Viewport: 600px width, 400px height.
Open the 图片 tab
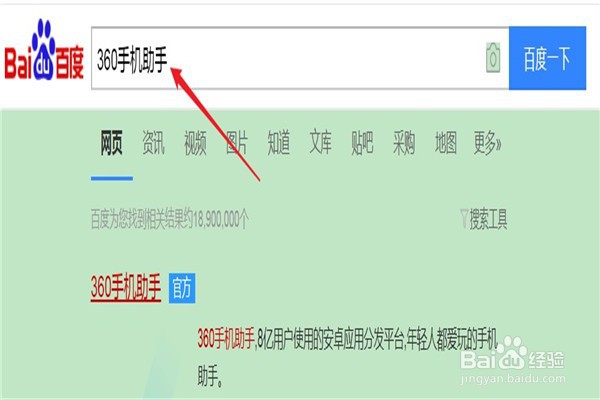click(237, 142)
